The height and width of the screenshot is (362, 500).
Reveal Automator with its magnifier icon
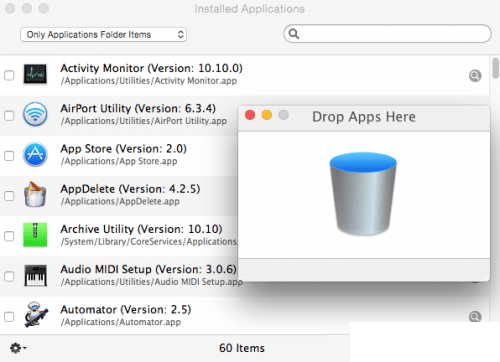[475, 317]
